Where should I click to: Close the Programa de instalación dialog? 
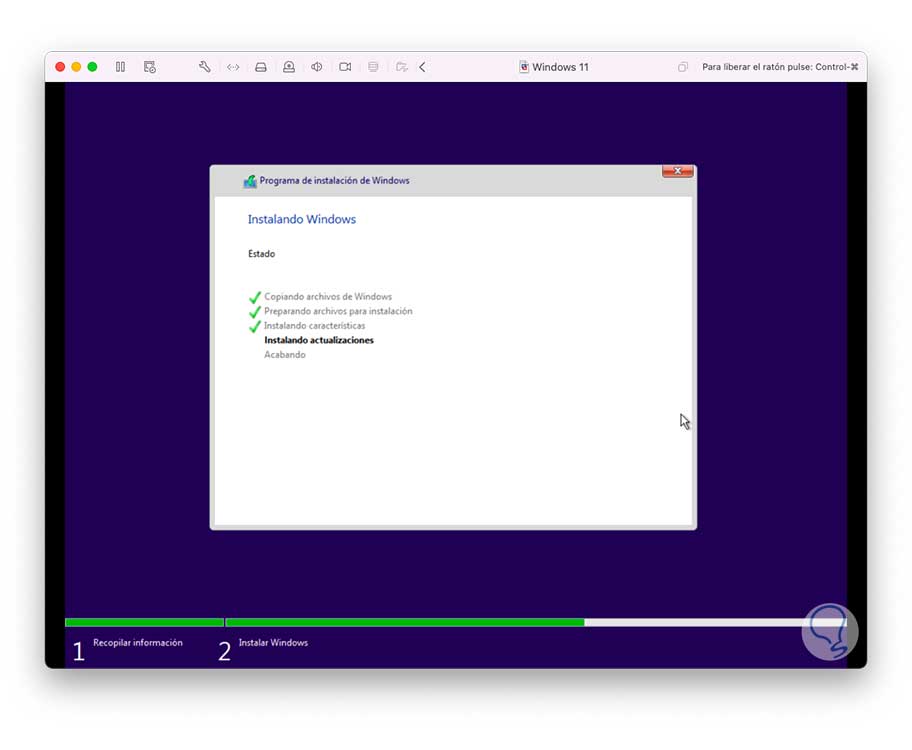pyautogui.click(x=678, y=171)
